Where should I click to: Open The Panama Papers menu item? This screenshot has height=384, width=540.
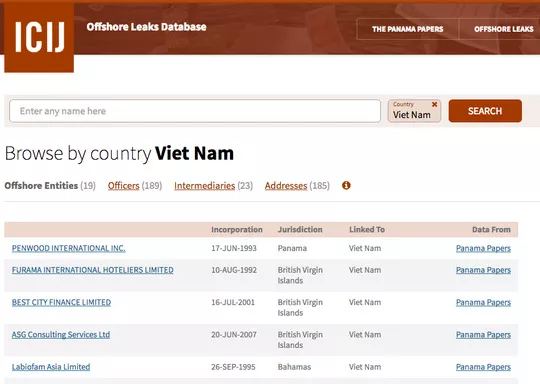click(407, 29)
